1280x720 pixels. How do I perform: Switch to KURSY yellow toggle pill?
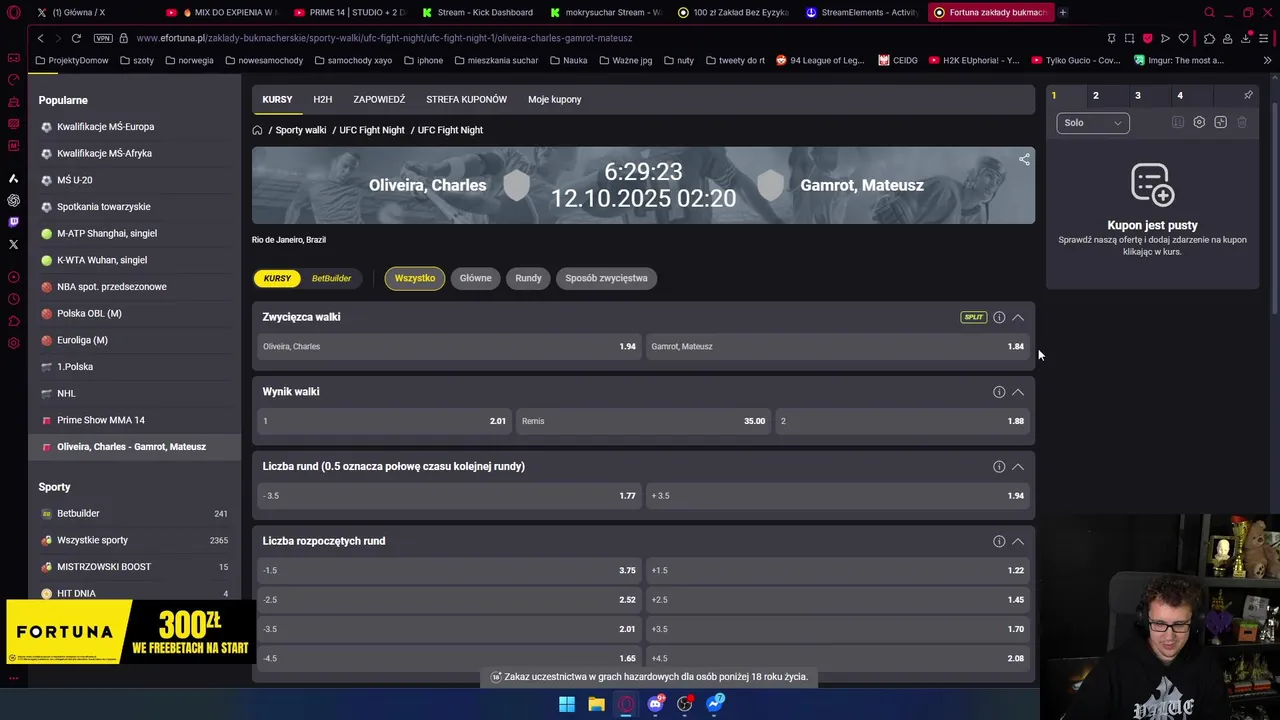277,278
